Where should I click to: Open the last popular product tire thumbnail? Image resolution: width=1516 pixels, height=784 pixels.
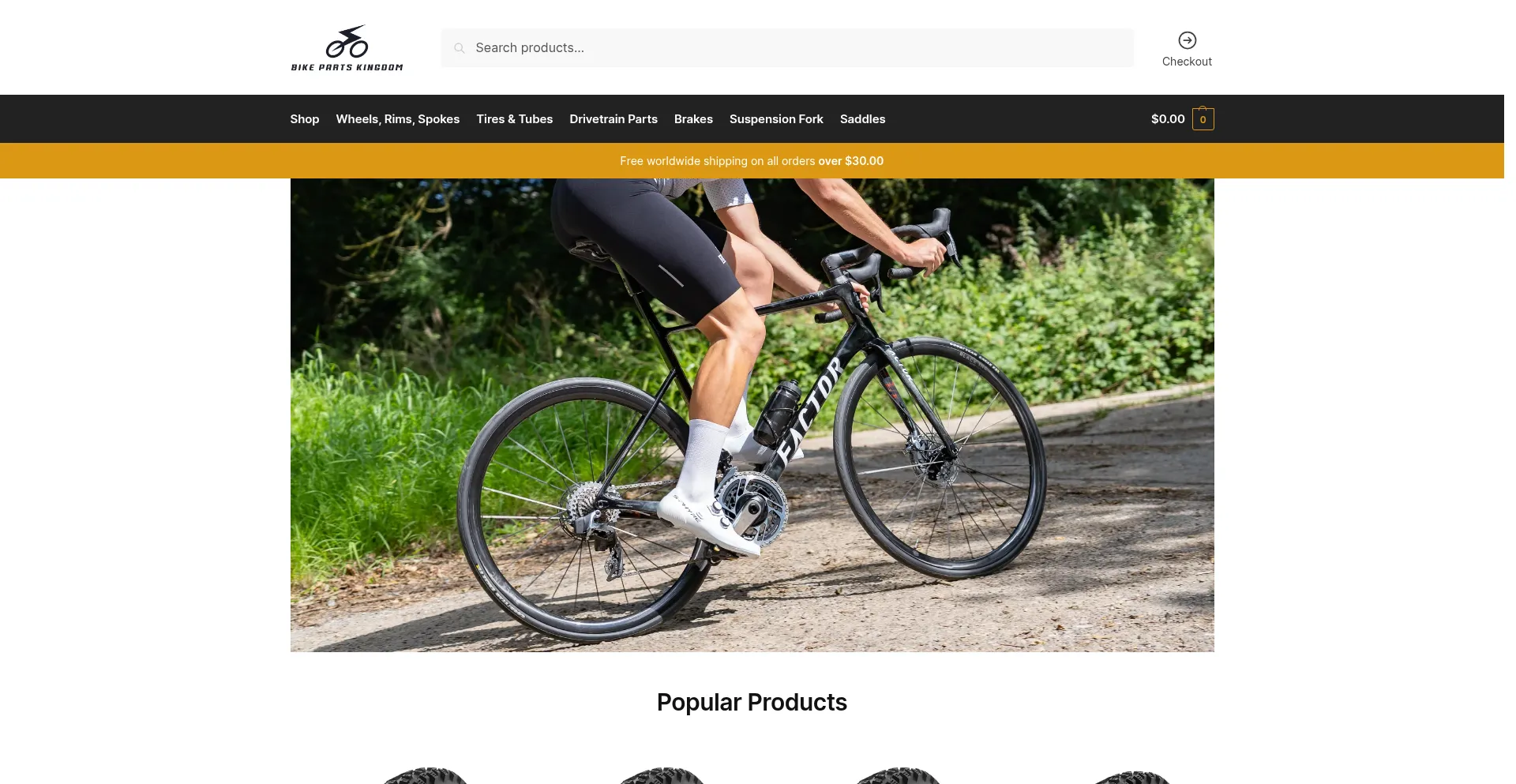pos(1133,775)
